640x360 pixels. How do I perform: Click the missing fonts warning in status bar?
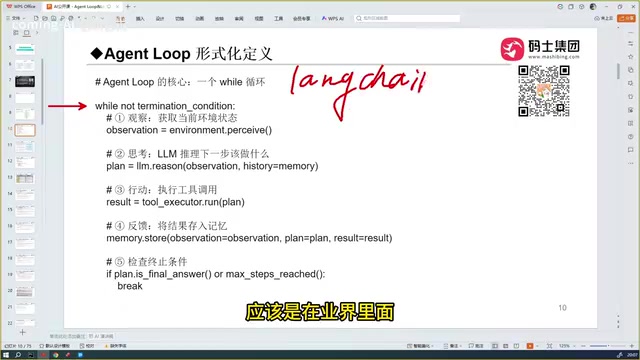pyautogui.click(x=116, y=346)
